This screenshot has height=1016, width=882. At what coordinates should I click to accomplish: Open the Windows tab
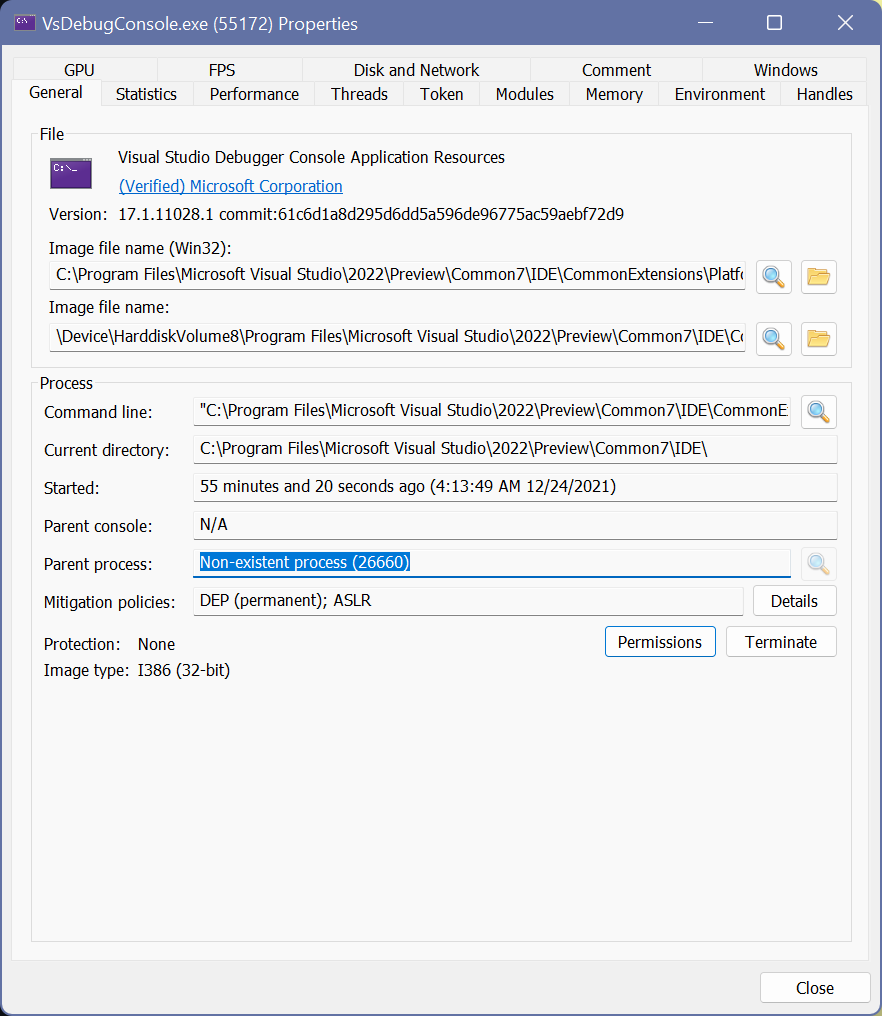click(x=785, y=70)
